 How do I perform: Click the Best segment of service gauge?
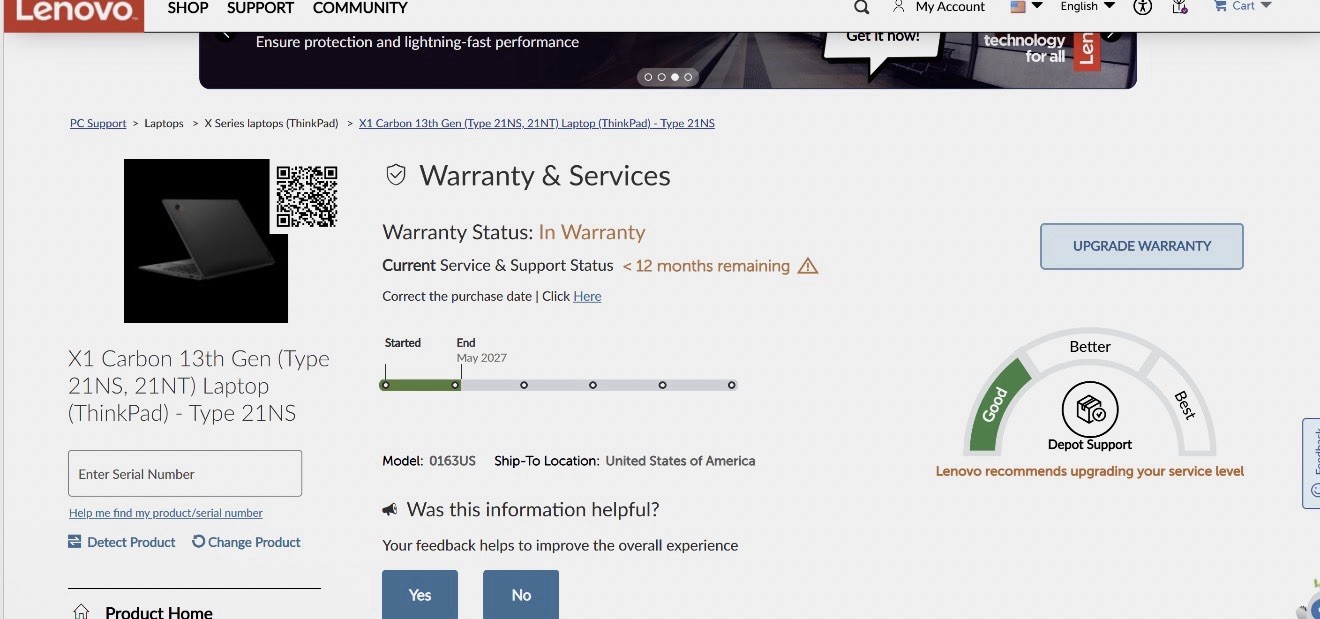click(1184, 405)
